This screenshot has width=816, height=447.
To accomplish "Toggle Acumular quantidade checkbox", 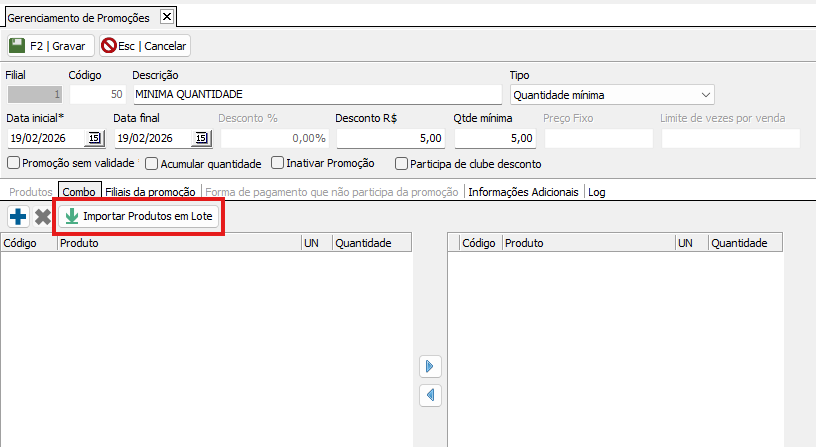I will (152, 164).
